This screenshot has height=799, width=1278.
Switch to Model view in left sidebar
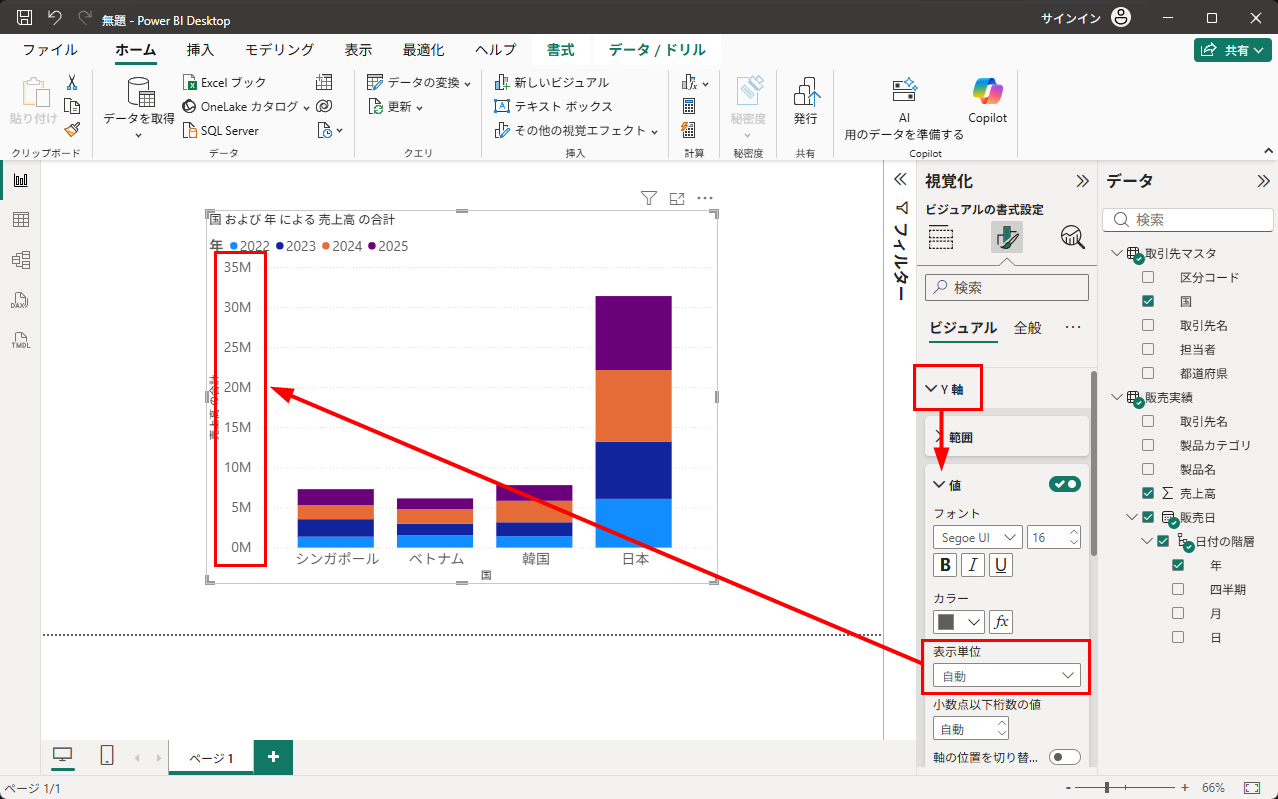click(x=20, y=260)
